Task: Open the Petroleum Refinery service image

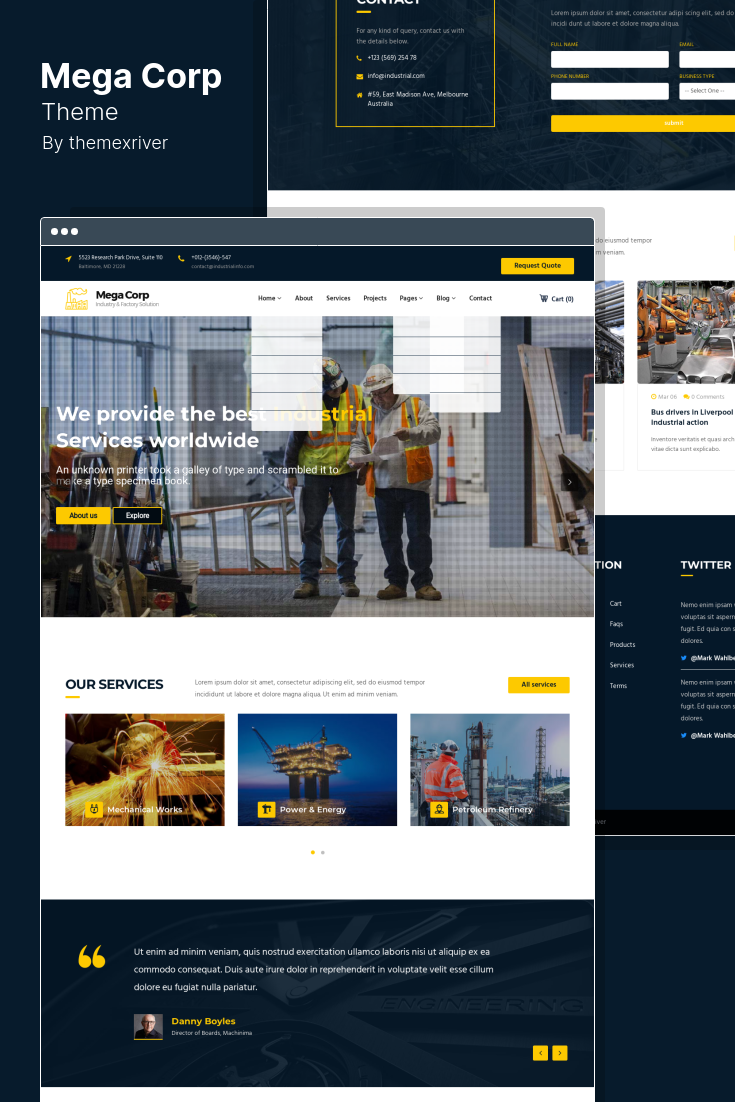Action: (x=490, y=770)
